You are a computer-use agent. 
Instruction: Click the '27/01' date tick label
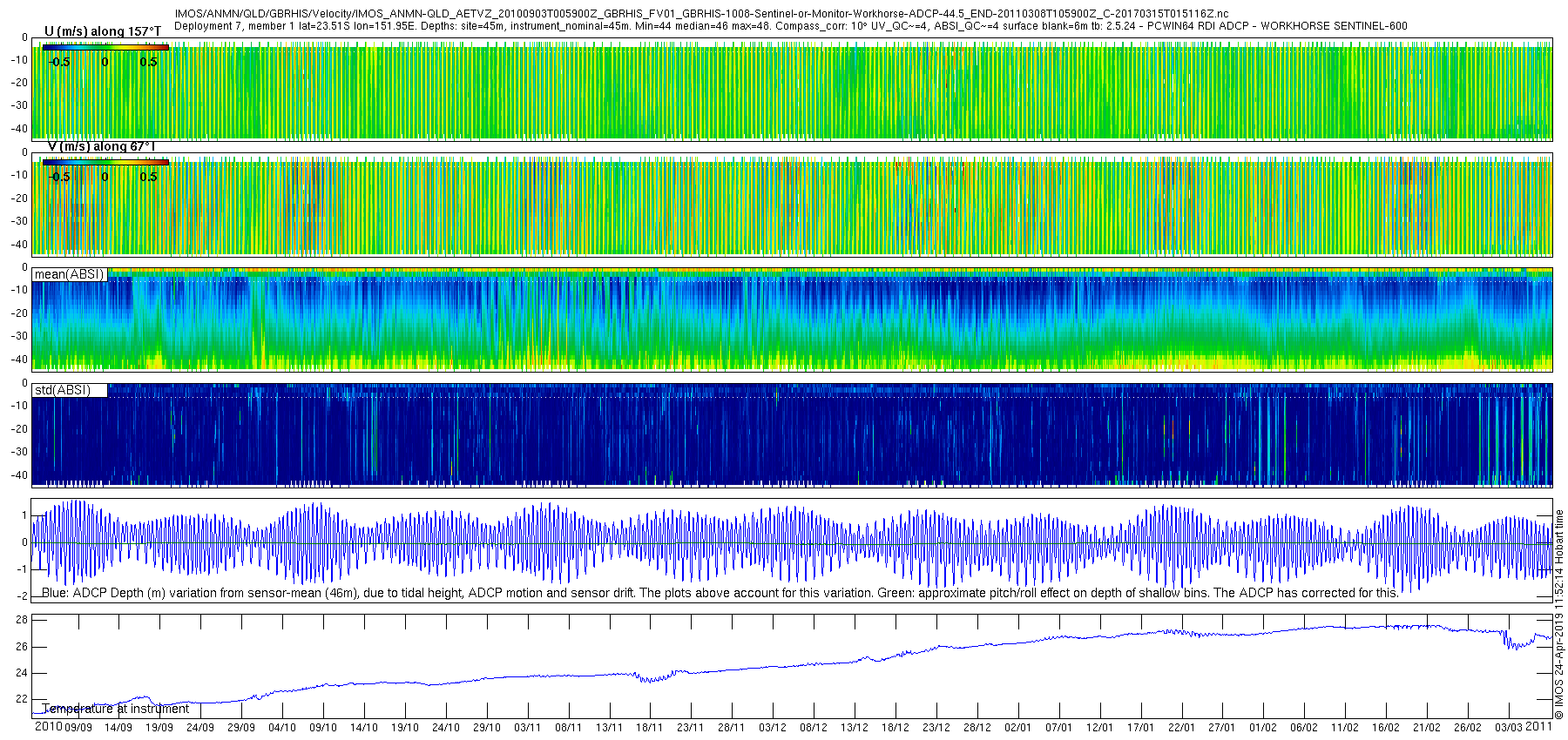pyautogui.click(x=1222, y=727)
